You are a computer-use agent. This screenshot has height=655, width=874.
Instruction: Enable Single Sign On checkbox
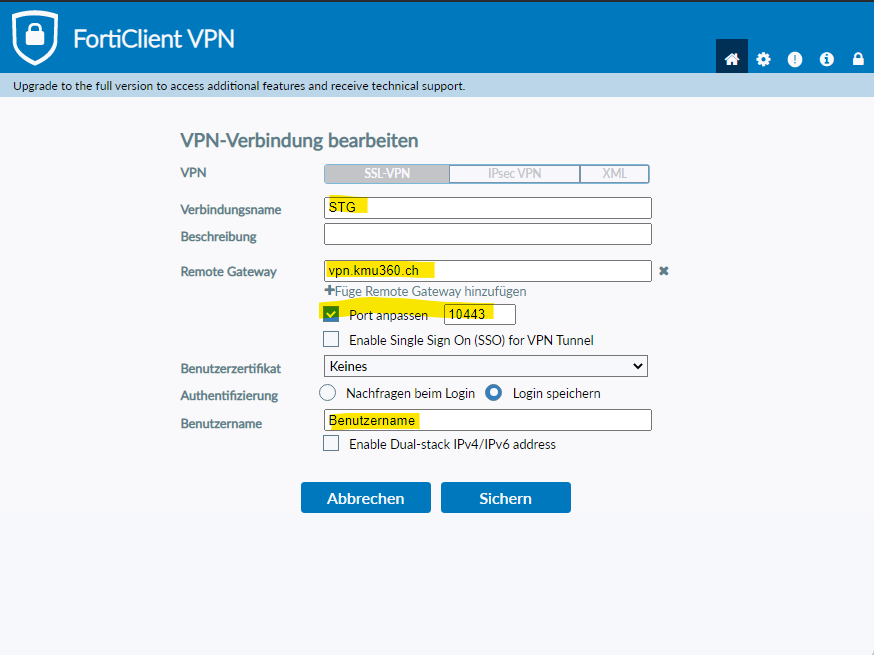click(332, 340)
